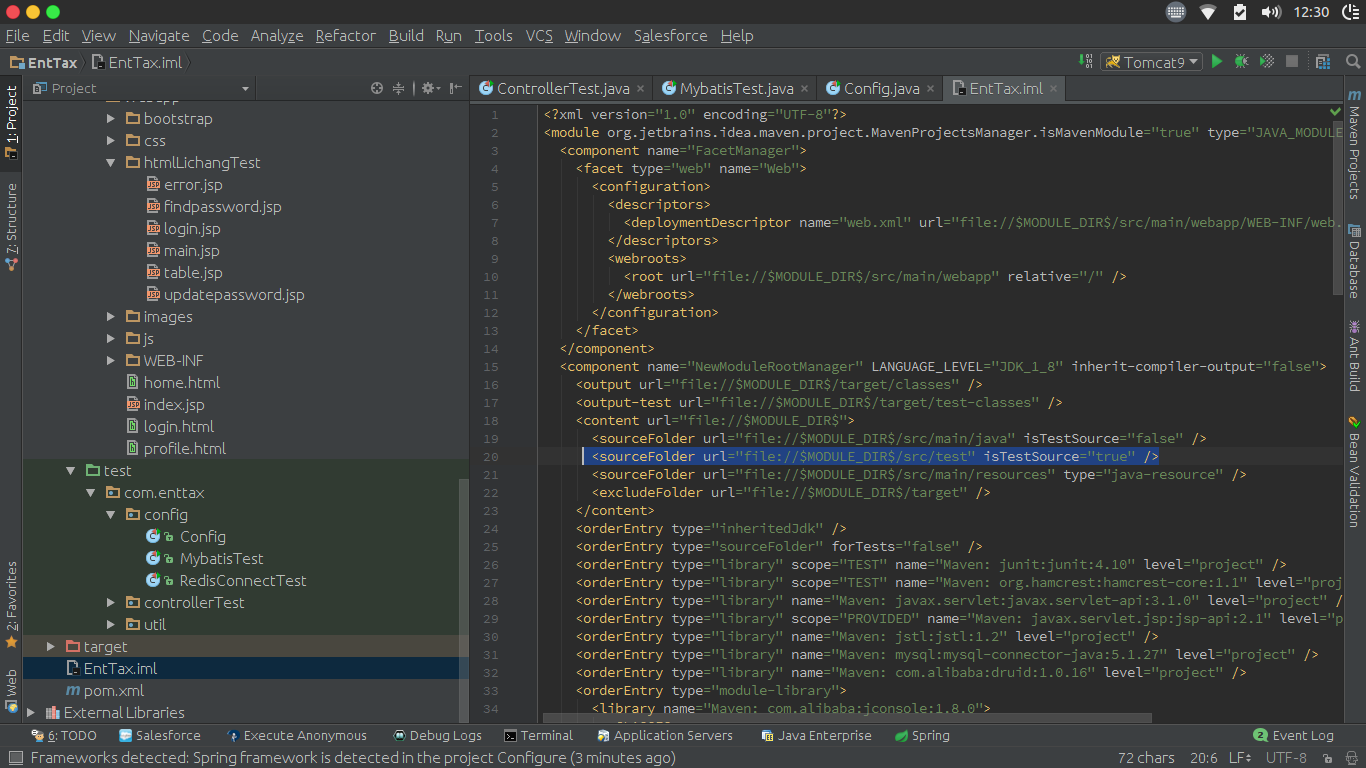Viewport: 1366px width, 768px height.
Task: Open the Salesforce menu
Action: pos(670,35)
